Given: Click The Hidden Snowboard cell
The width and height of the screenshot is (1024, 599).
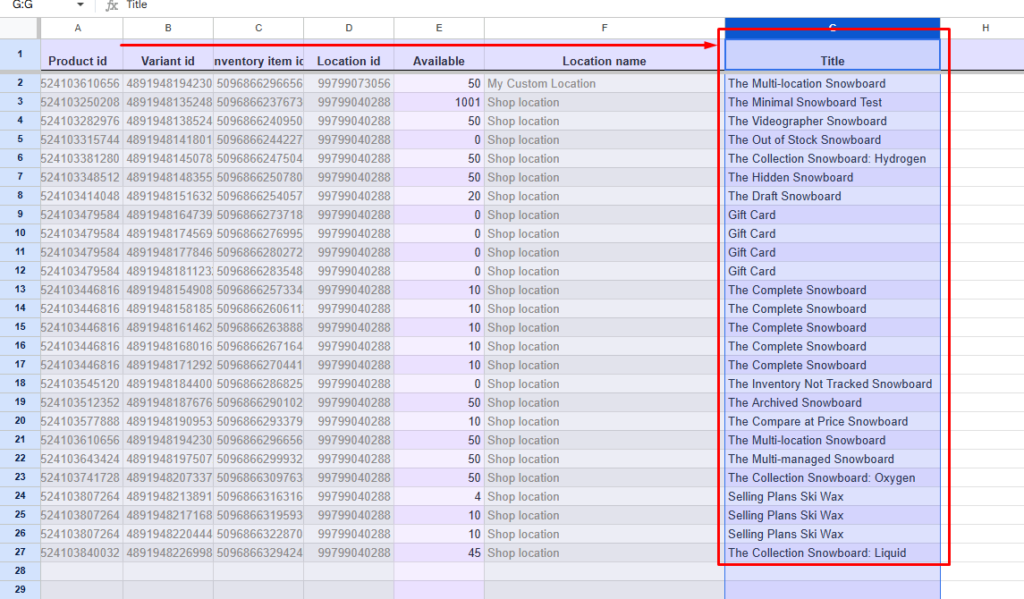Looking at the screenshot, I should pyautogui.click(x=833, y=178).
